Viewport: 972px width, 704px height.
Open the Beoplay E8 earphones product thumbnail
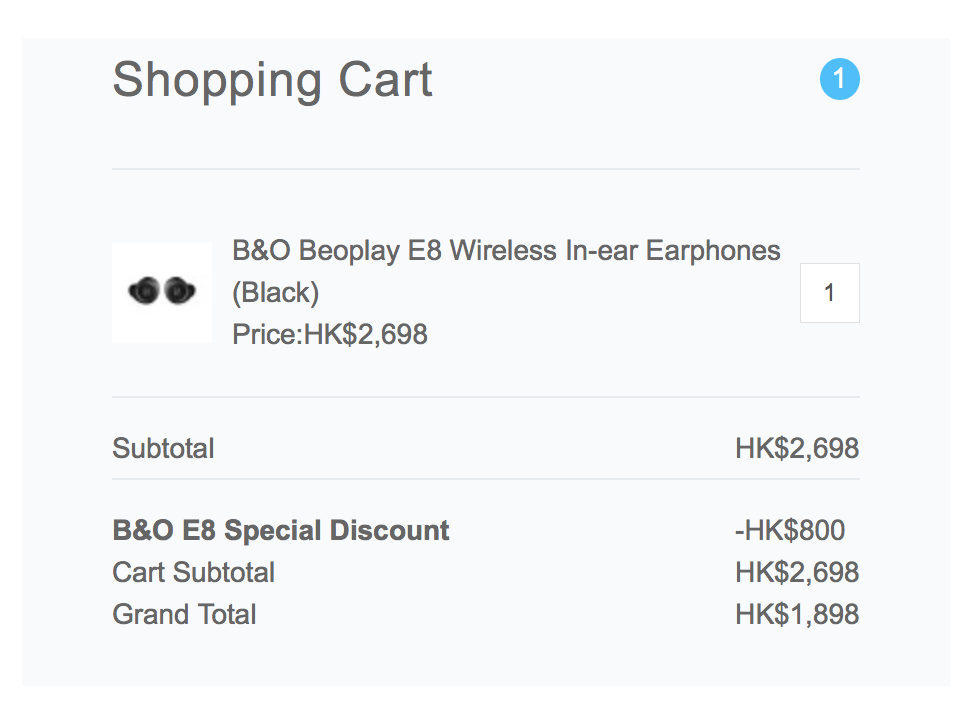[162, 293]
